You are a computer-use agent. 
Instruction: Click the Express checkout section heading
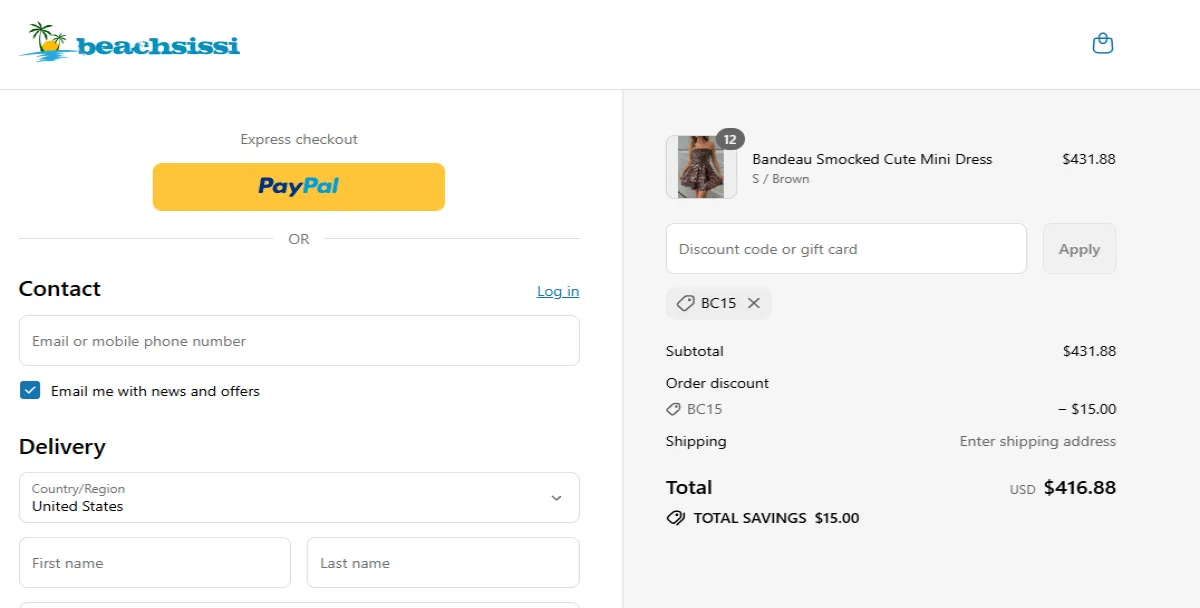click(x=298, y=139)
